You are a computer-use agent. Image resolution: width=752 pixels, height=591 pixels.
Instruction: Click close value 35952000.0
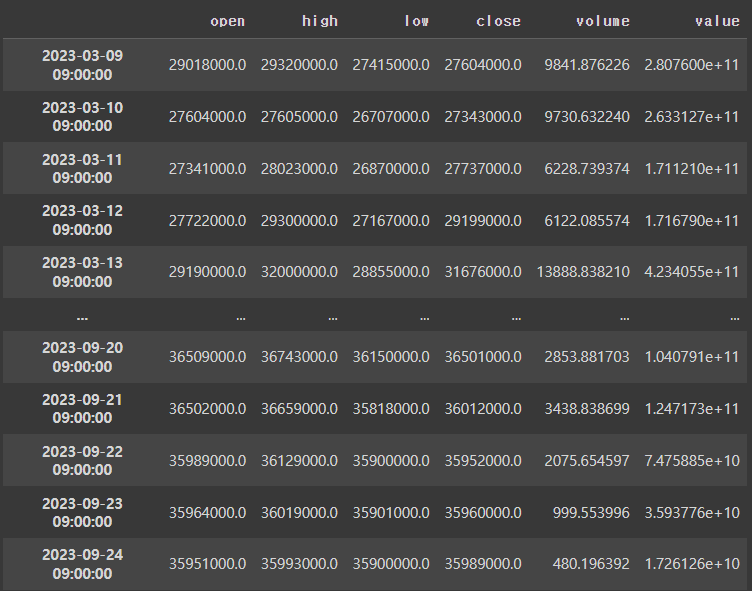click(x=483, y=461)
